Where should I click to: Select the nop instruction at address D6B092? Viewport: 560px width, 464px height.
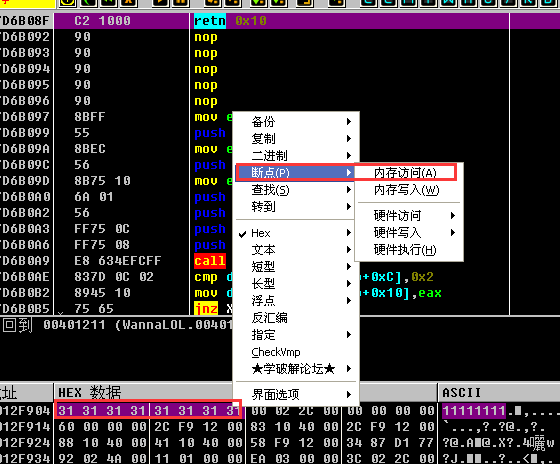pos(206,37)
